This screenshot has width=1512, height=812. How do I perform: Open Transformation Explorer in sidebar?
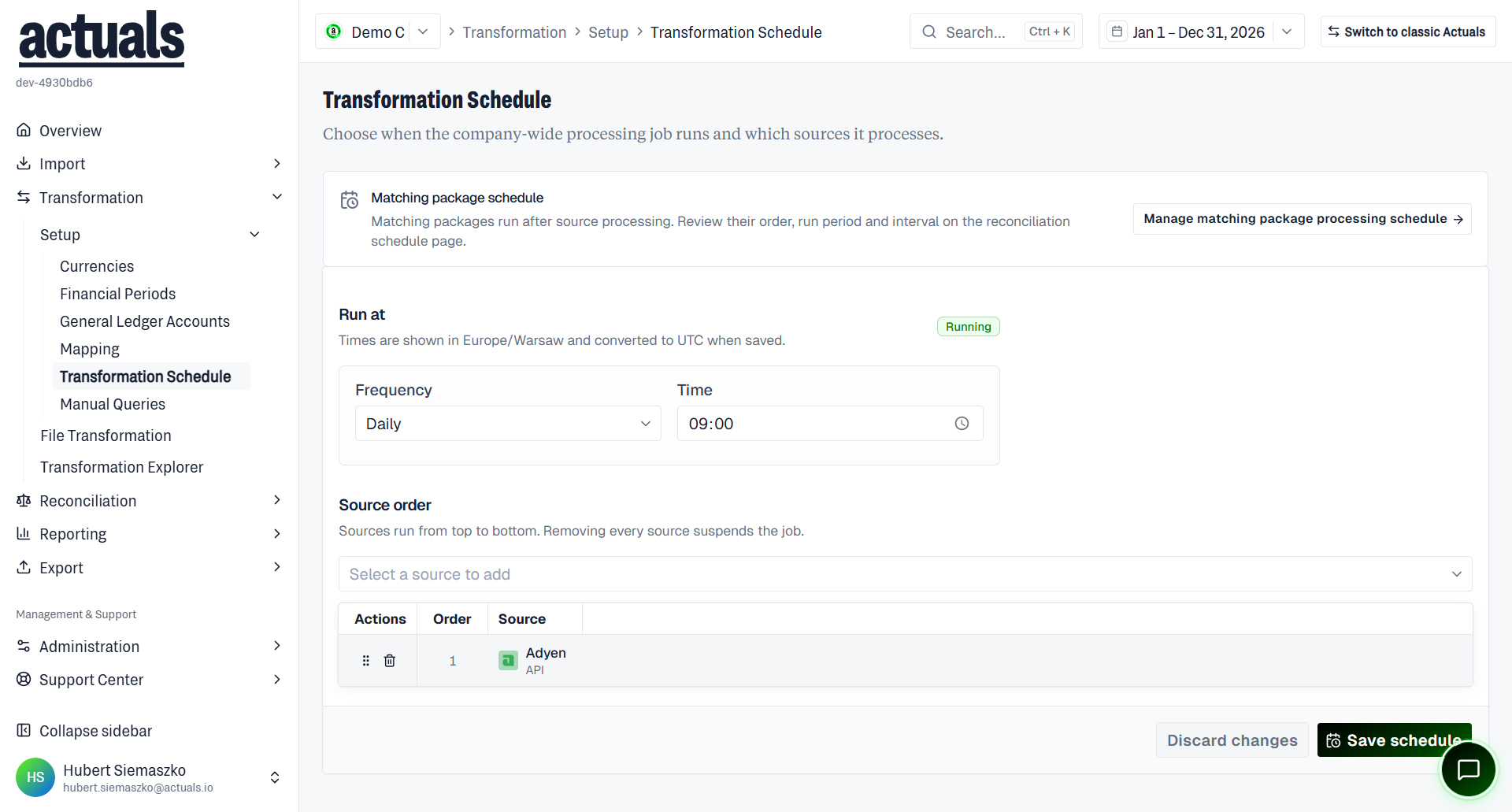(122, 467)
